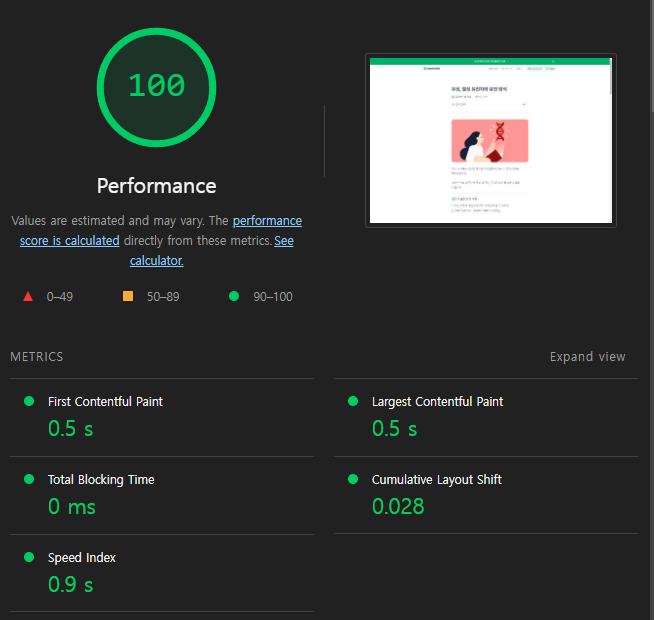Expand the Largest Contentful Paint metric
Viewport: 654px width, 620px height.
click(486, 418)
